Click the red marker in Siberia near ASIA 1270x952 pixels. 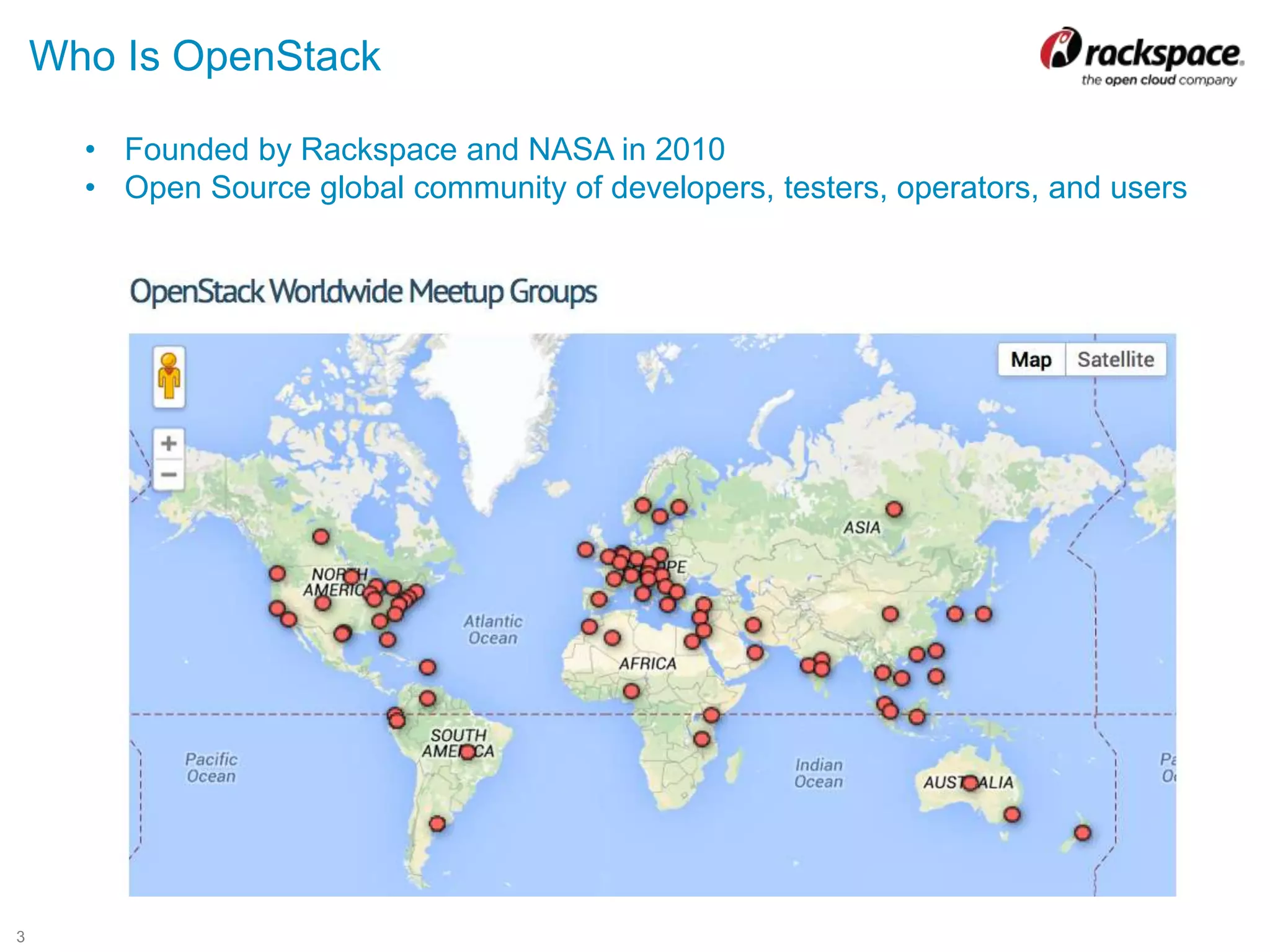click(x=894, y=509)
